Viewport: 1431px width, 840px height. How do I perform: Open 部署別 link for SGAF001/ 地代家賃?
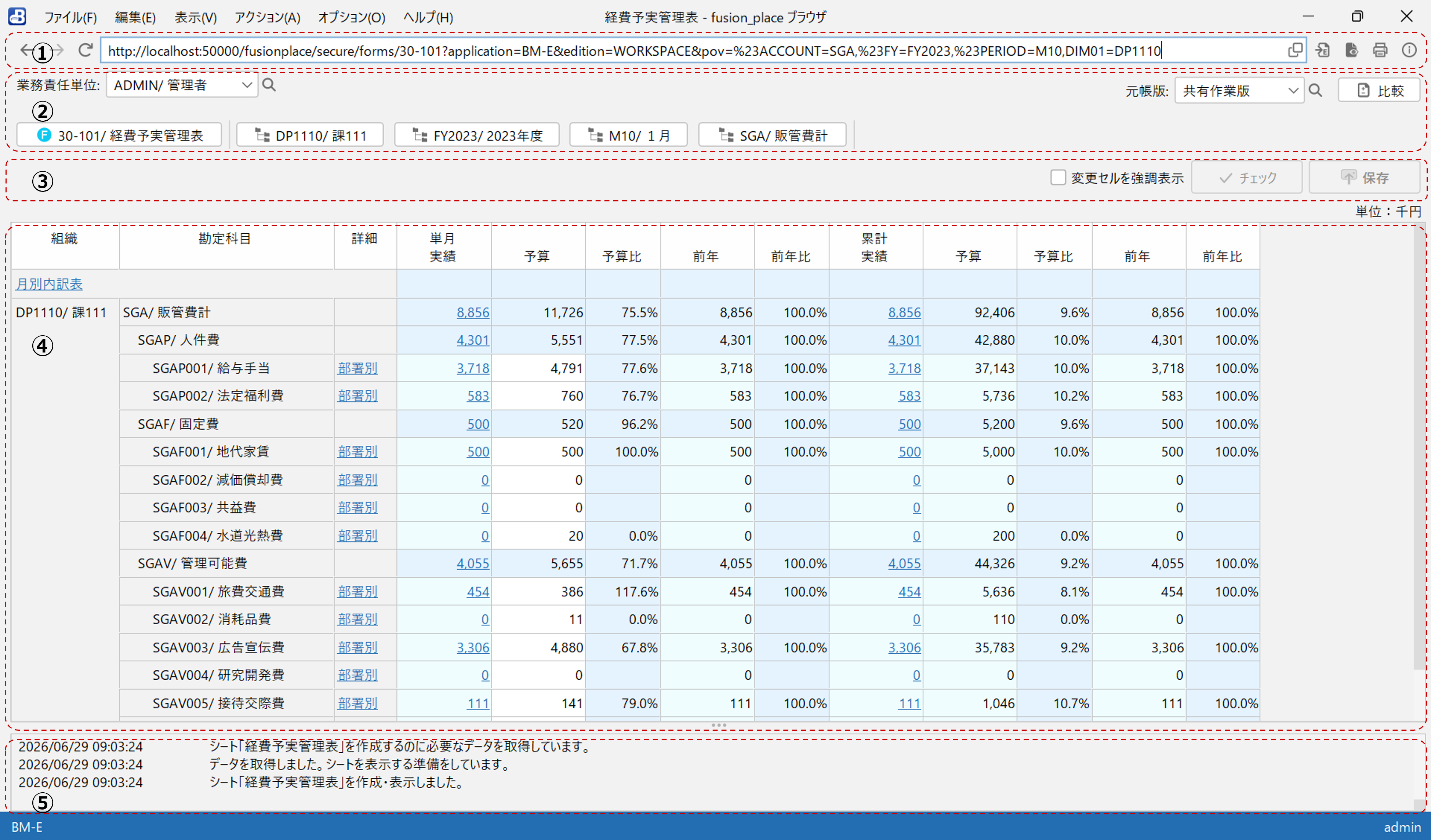pos(357,451)
